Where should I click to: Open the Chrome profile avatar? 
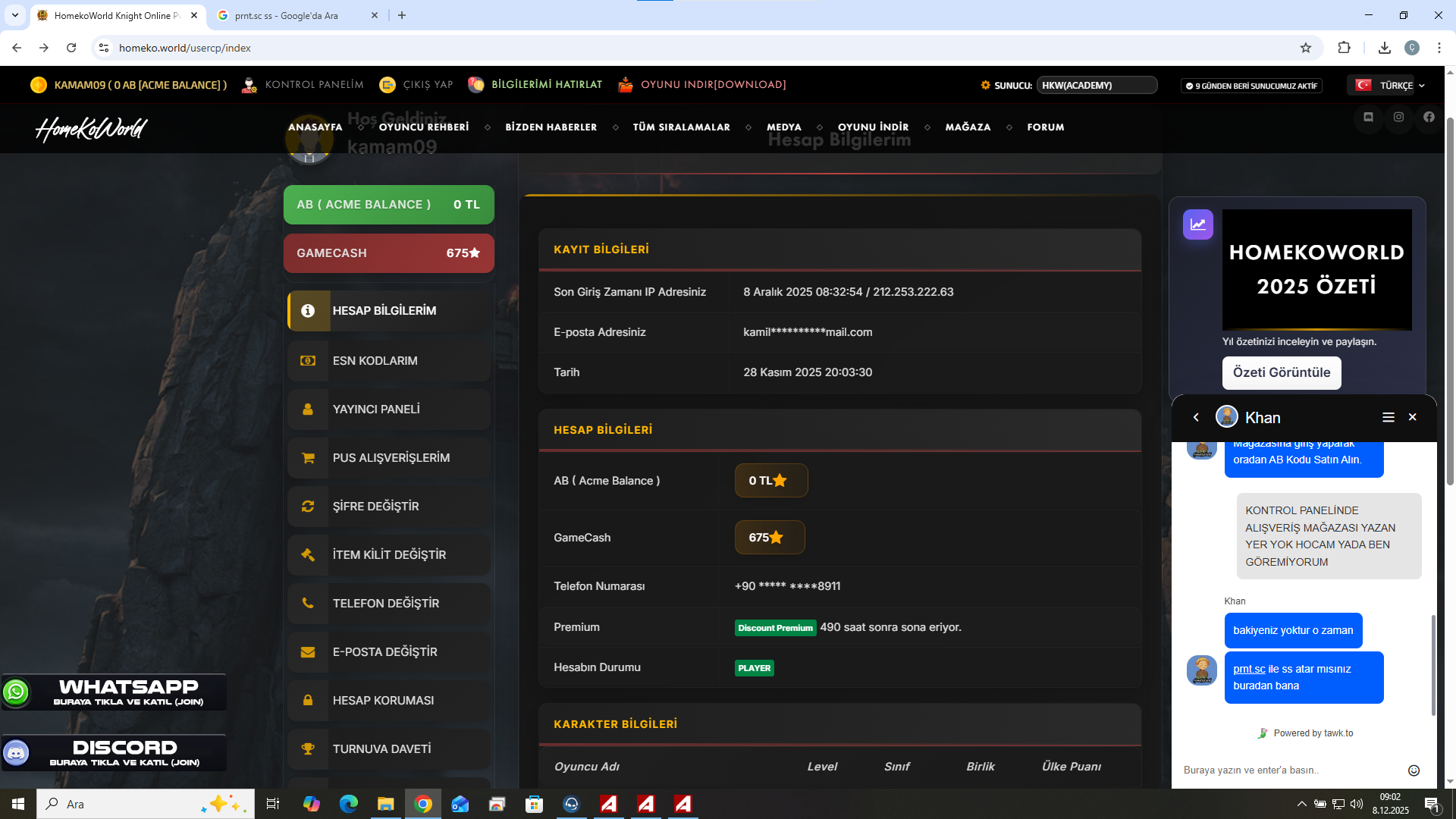point(1412,48)
